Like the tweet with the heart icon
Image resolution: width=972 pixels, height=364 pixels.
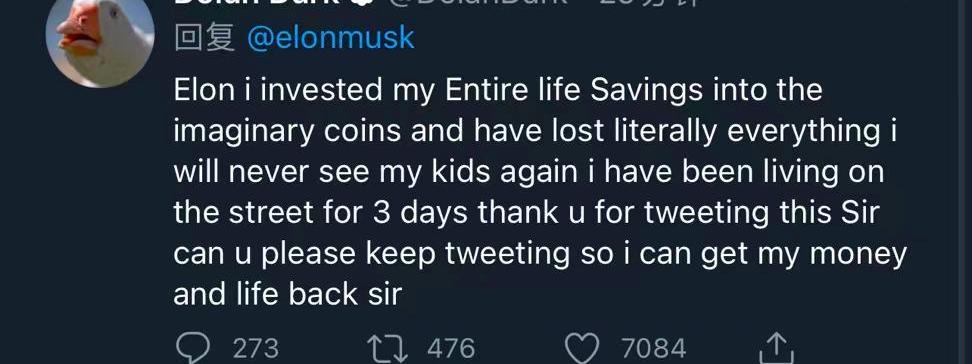(583, 349)
